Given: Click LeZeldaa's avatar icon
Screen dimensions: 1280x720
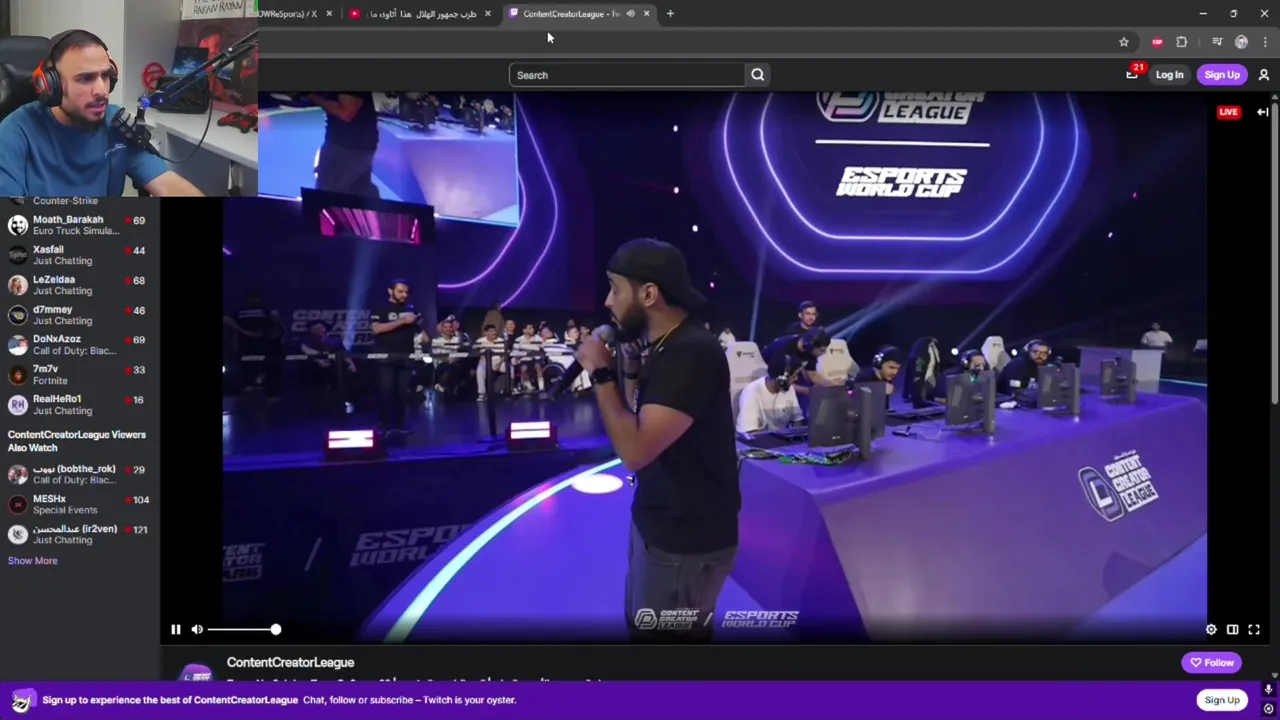Looking at the screenshot, I should tap(17, 285).
